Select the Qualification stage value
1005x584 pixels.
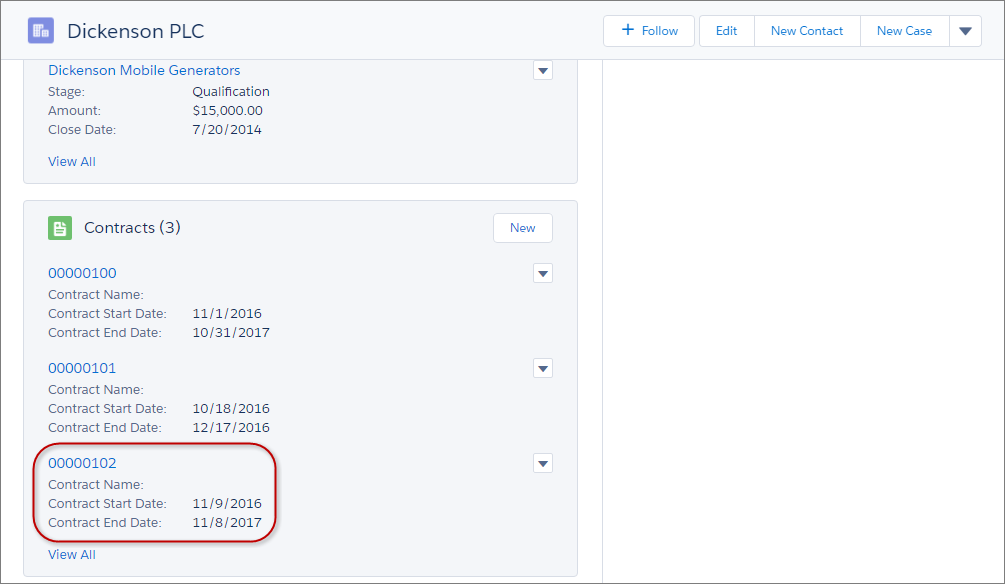point(231,92)
